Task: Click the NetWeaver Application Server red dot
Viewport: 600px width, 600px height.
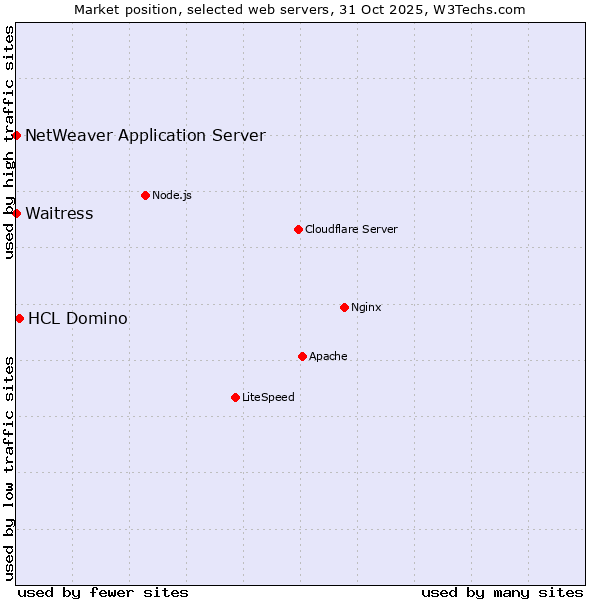Action: pos(17,135)
